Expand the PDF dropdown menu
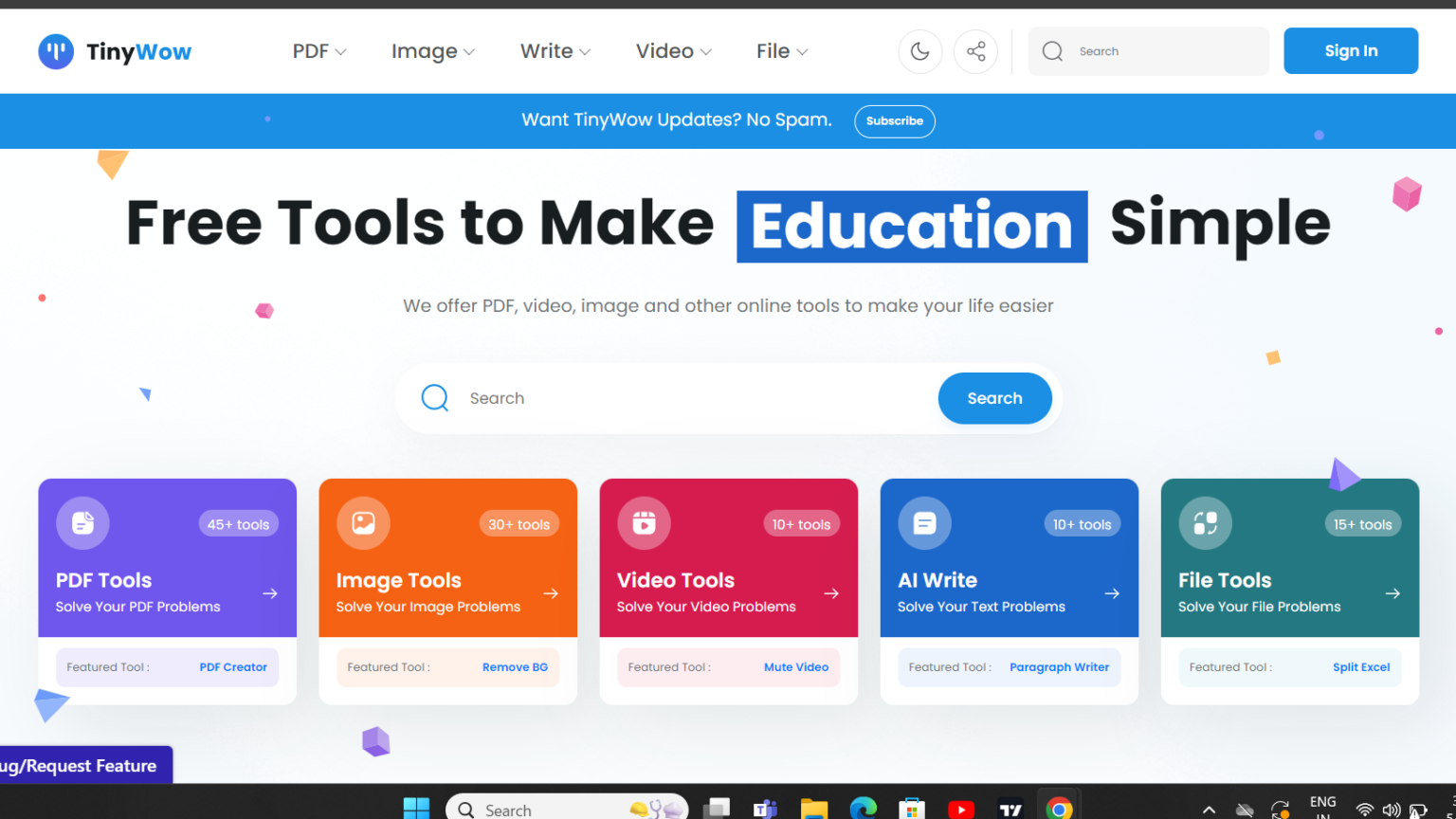Screen dimensions: 1456x819 pos(319,51)
